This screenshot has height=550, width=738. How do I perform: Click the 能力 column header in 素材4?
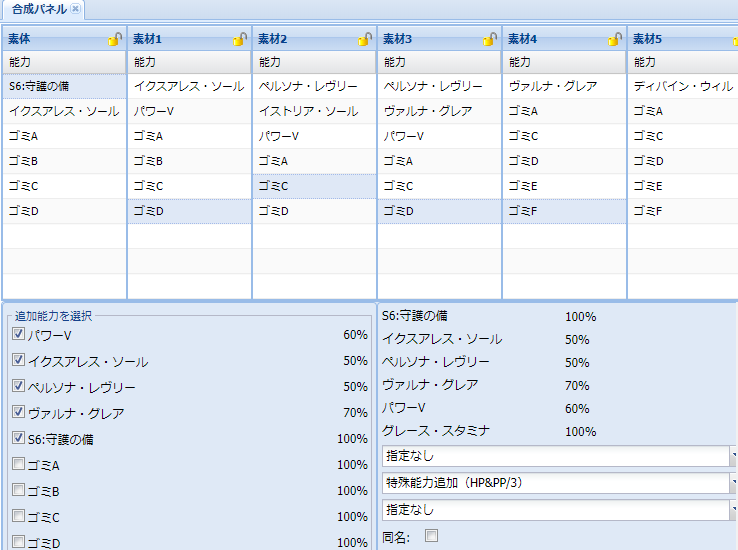(x=564, y=62)
